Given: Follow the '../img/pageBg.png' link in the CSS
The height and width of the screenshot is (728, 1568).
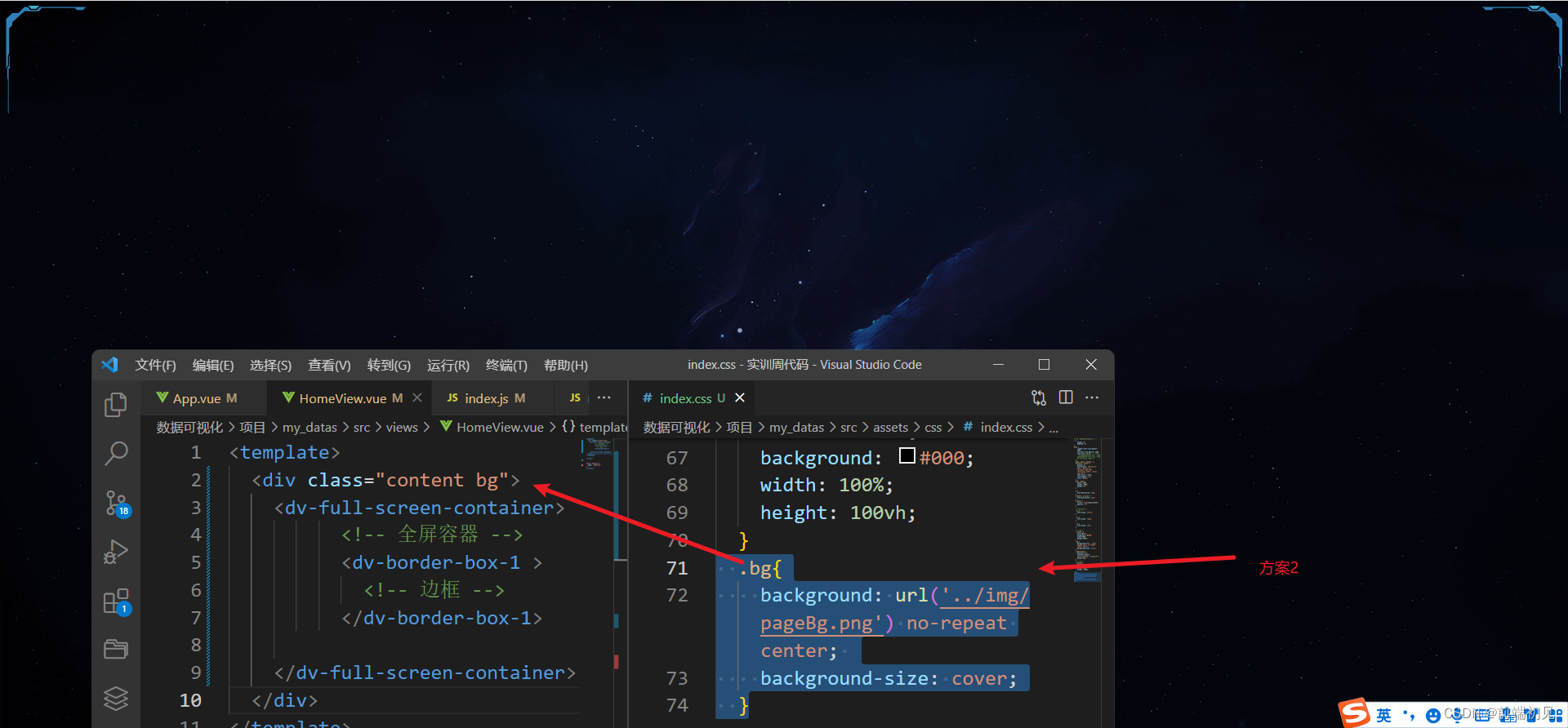Looking at the screenshot, I should coord(896,609).
